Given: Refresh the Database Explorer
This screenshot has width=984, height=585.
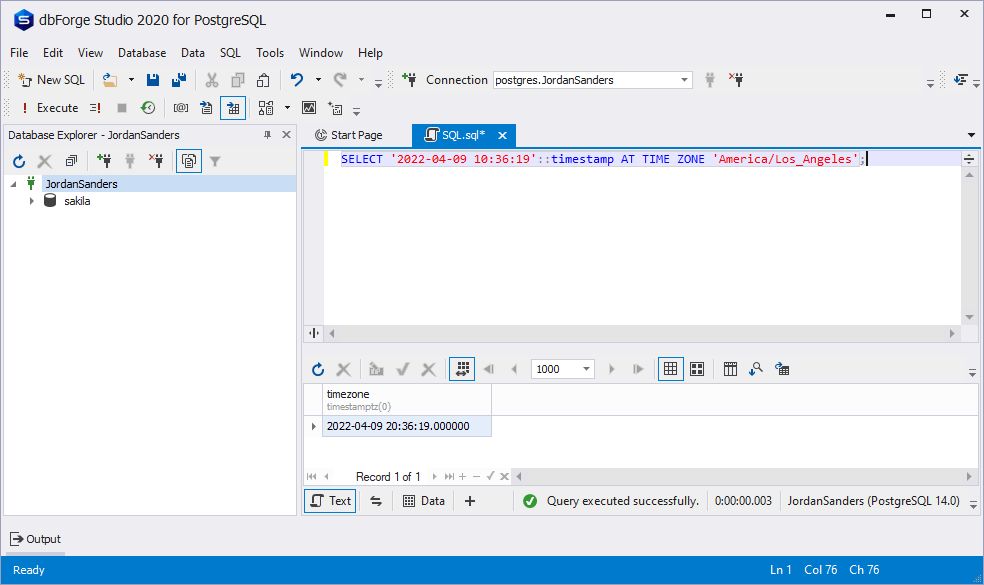Looking at the screenshot, I should (x=18, y=160).
